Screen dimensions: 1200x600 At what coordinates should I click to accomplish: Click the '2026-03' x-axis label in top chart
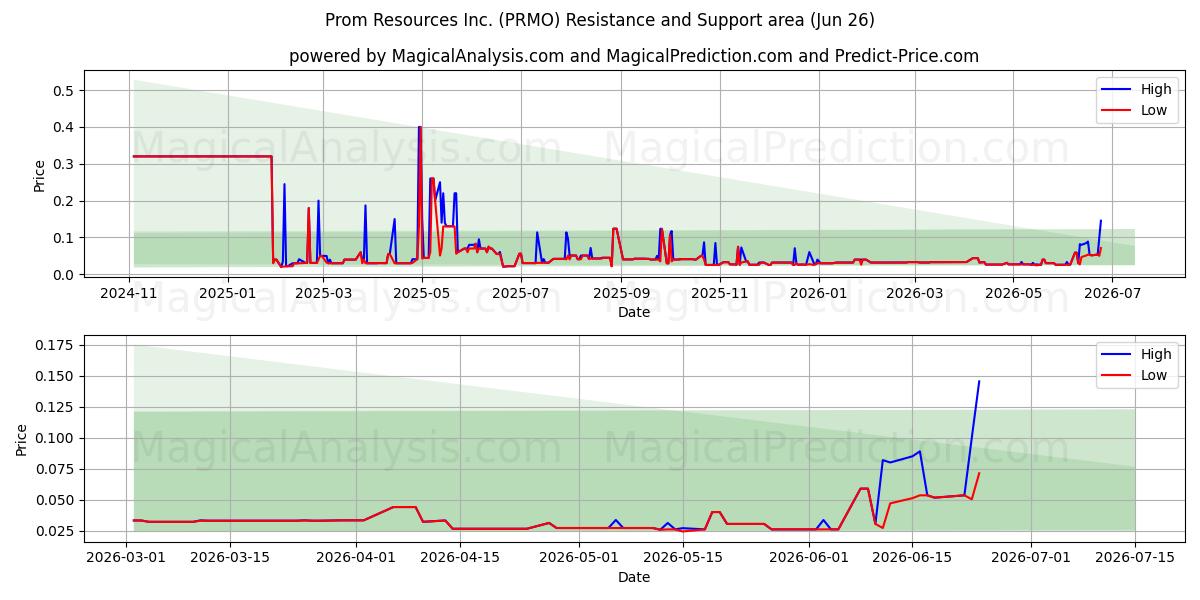click(x=914, y=293)
